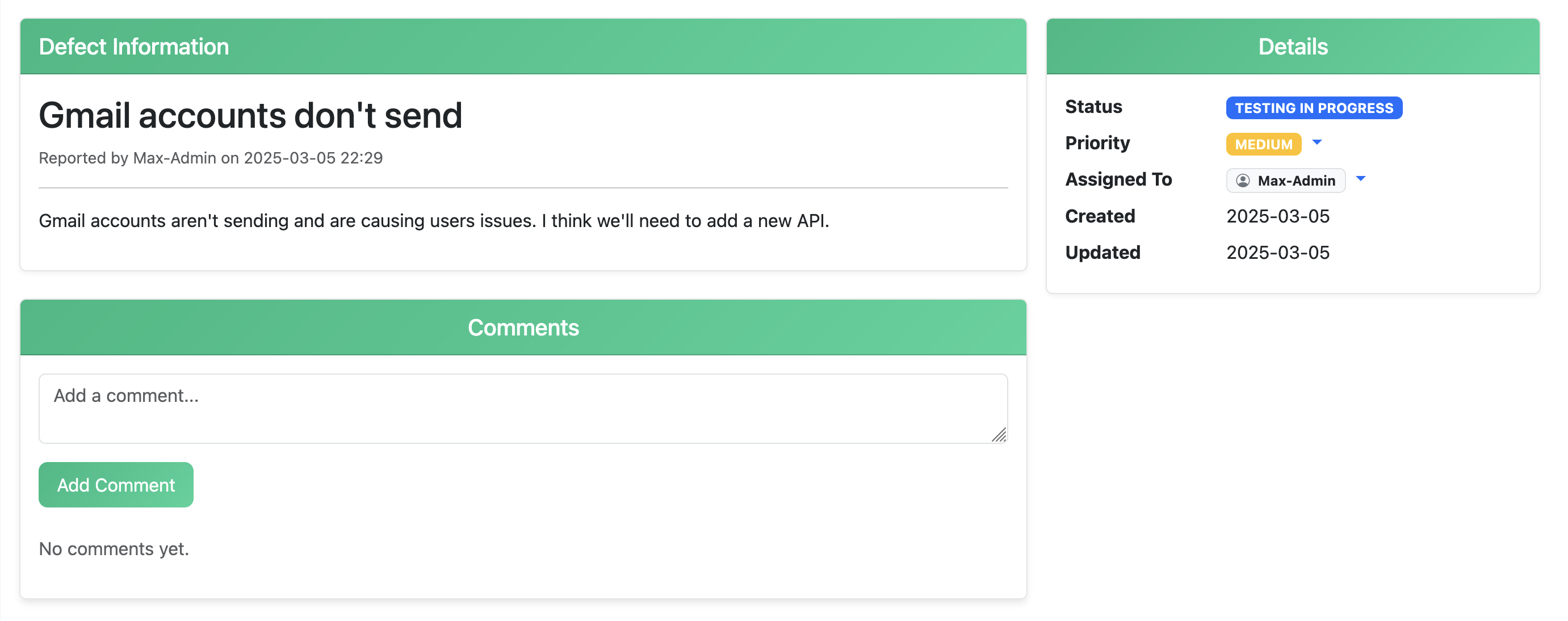Click the Details panel header
Screen dimensions: 1568x621
coord(1292,47)
